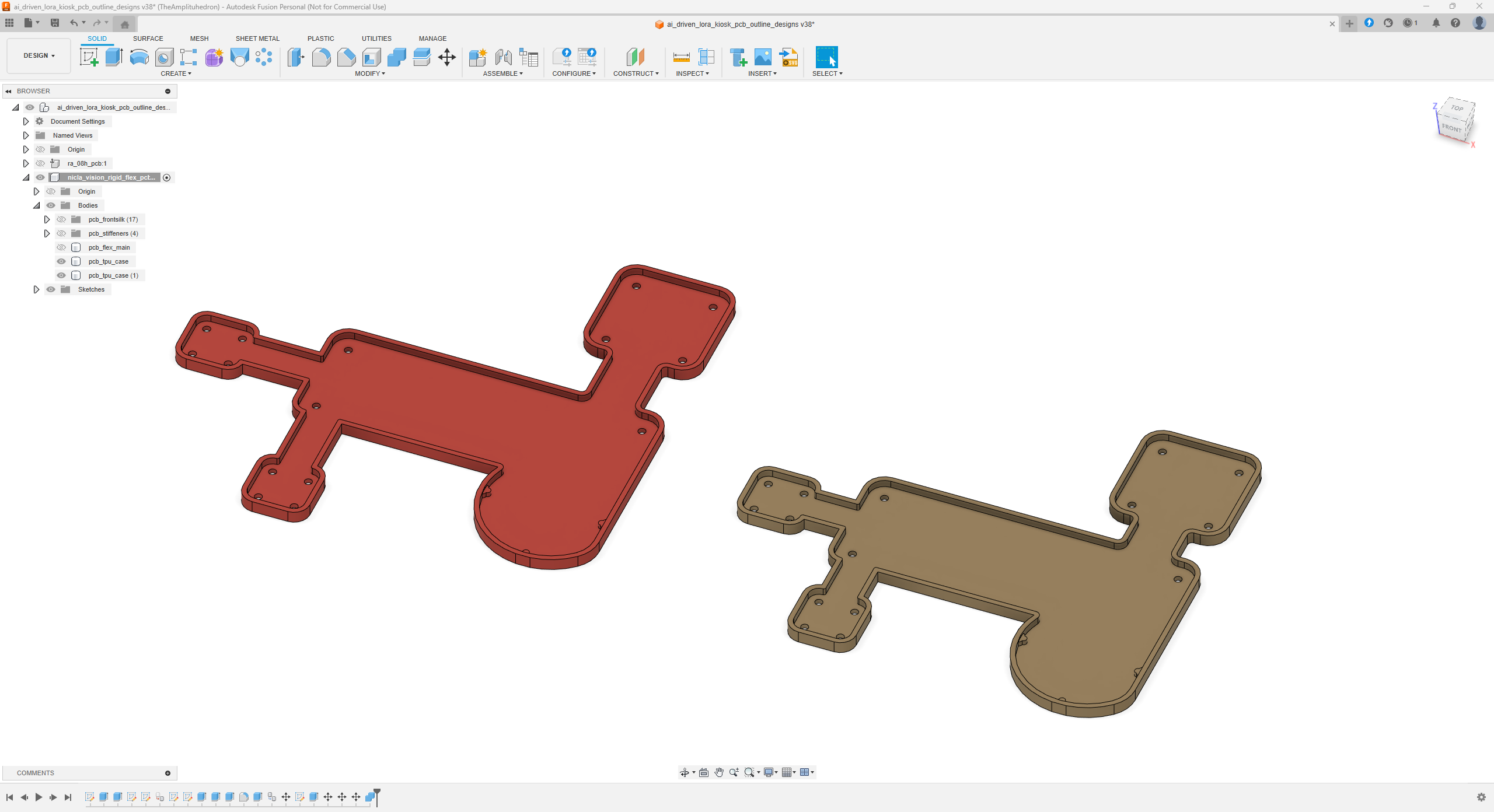1494x812 pixels.
Task: Activate the Move/Copy tool icon
Action: click(447, 57)
